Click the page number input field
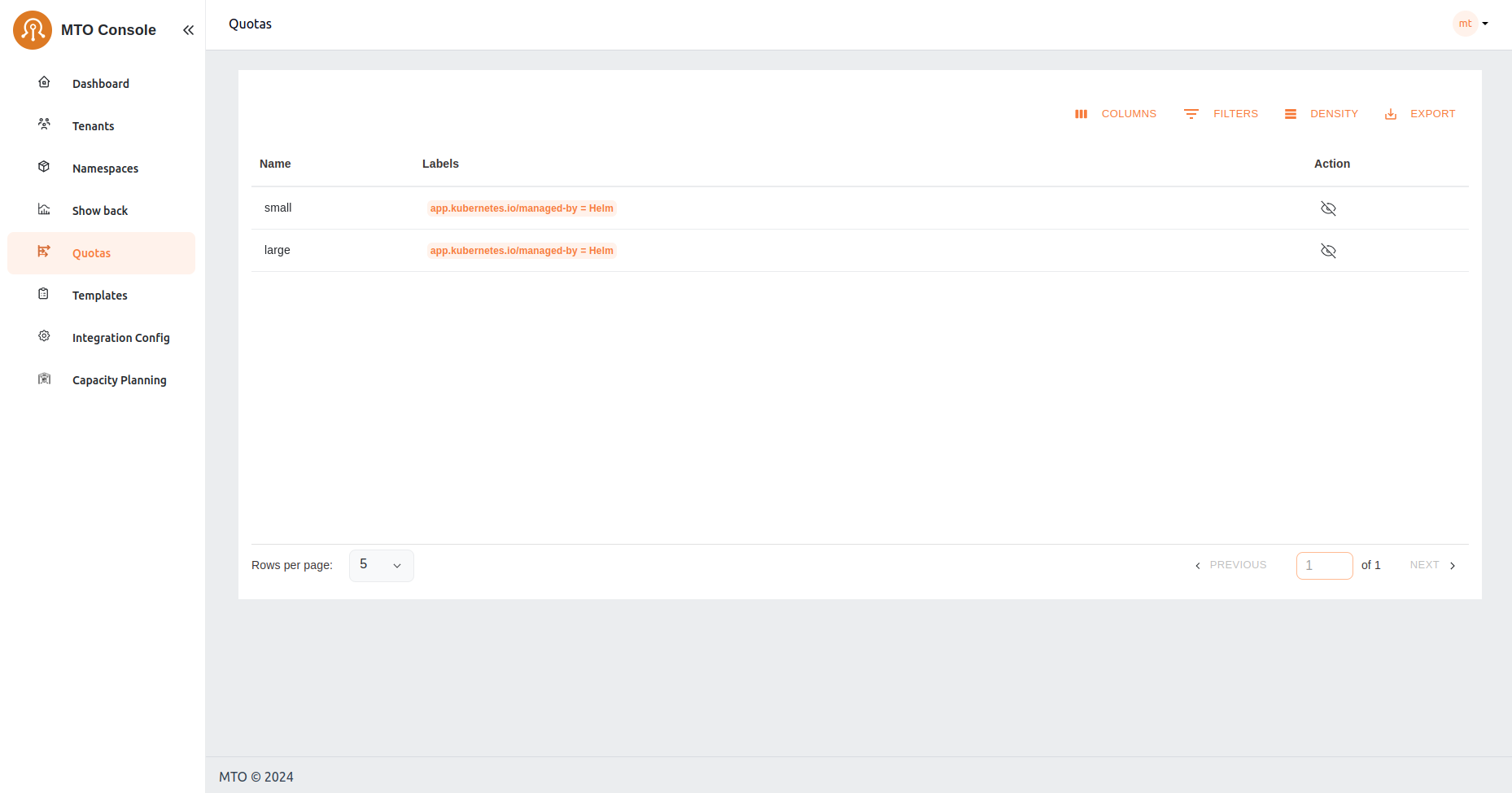Image resolution: width=1512 pixels, height=793 pixels. [x=1324, y=565]
